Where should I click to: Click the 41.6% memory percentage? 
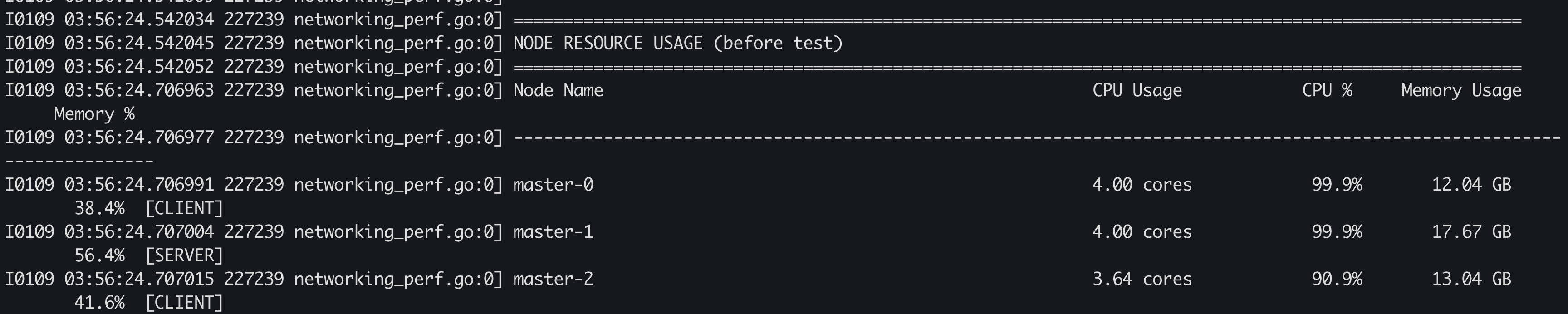(99, 303)
